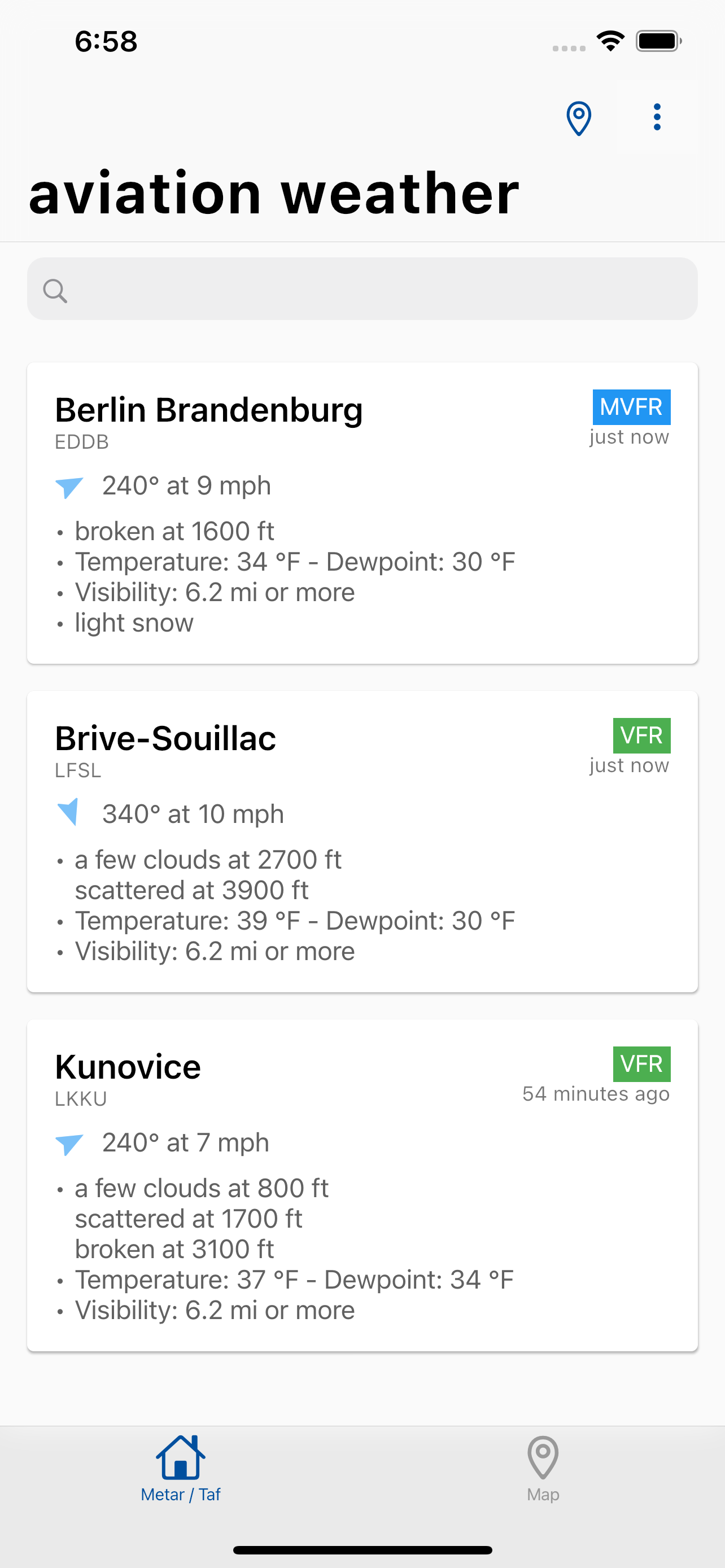Viewport: 725px width, 1568px height.
Task: Open the three-dot overflow menu
Action: pyautogui.click(x=657, y=117)
